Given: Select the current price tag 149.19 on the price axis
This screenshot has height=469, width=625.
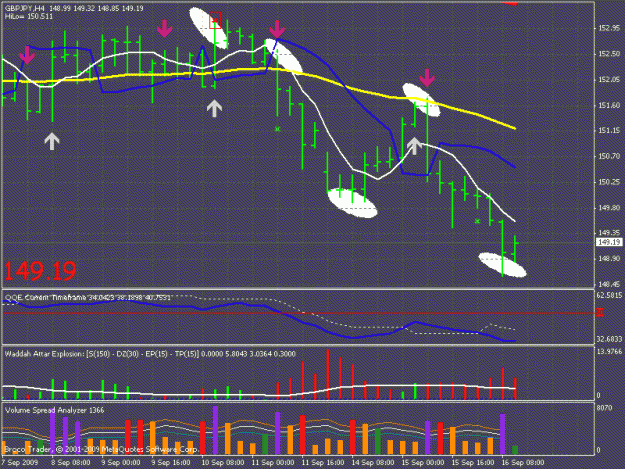Looking at the screenshot, I should (609, 242).
